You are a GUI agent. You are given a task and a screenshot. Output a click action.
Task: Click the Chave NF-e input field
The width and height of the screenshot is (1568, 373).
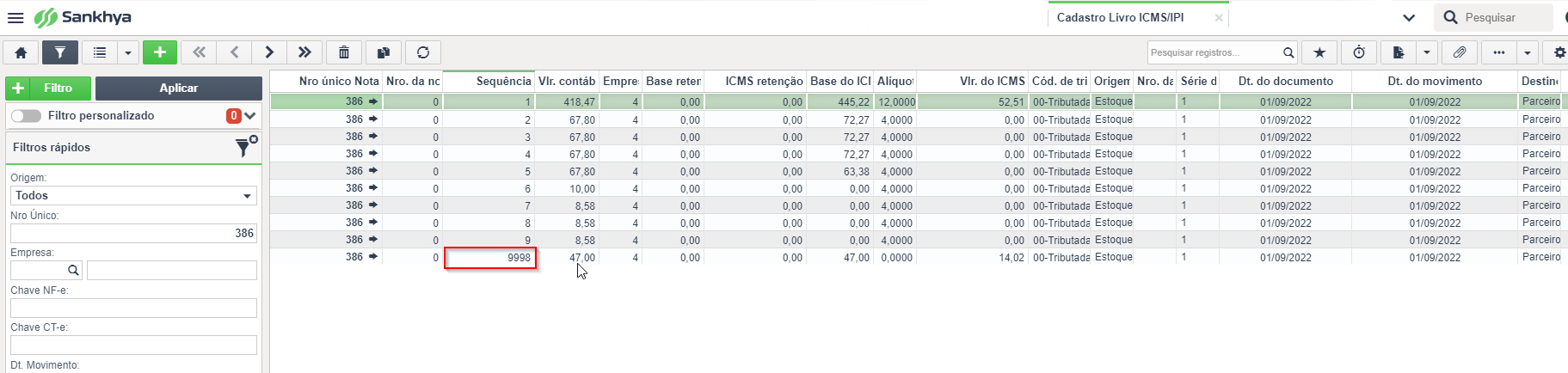tap(133, 308)
